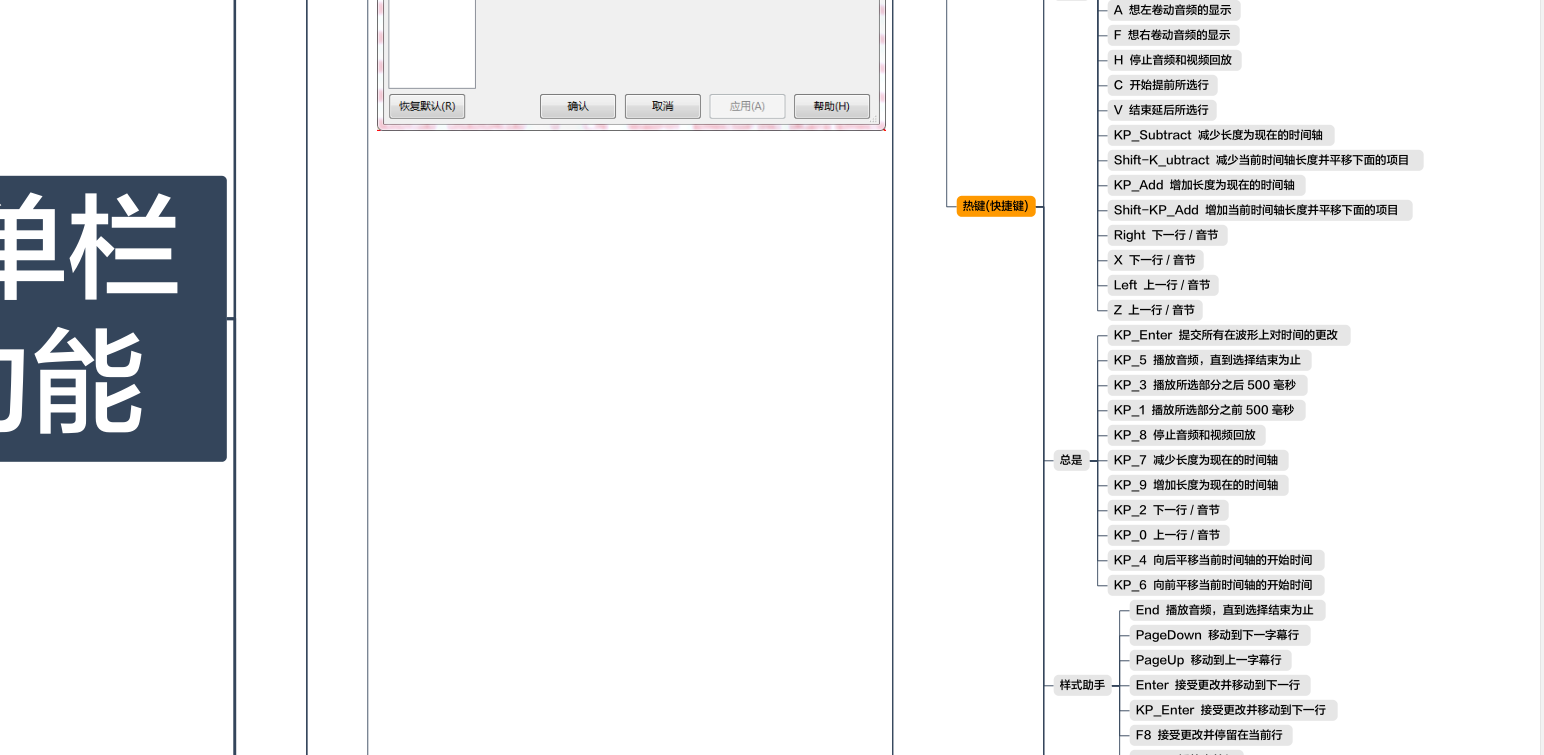The image size is (1544, 755).
Task: Select the orange 热键(快捷键) node
Action: [x=995, y=206]
